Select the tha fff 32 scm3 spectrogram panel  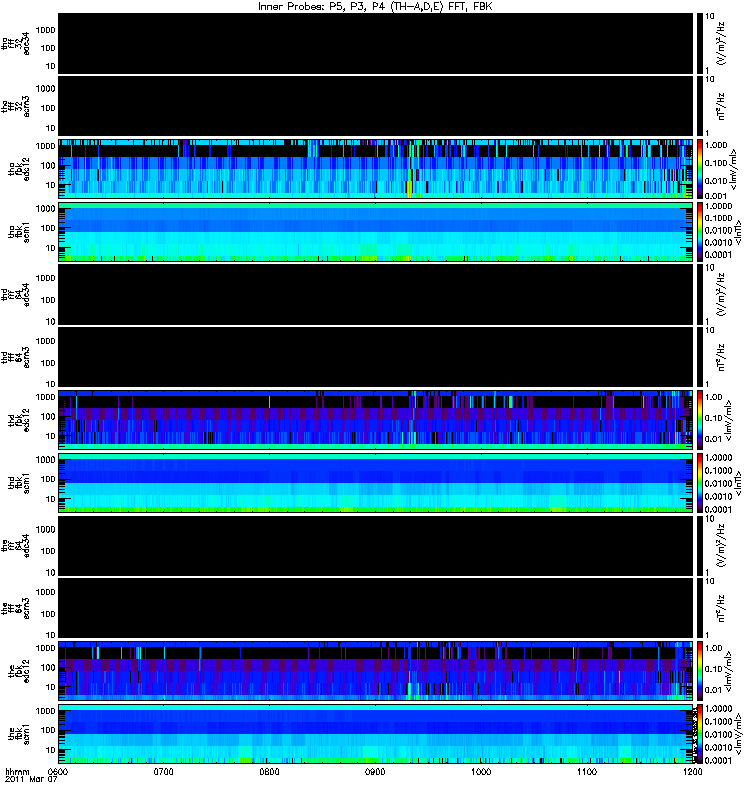click(376, 106)
